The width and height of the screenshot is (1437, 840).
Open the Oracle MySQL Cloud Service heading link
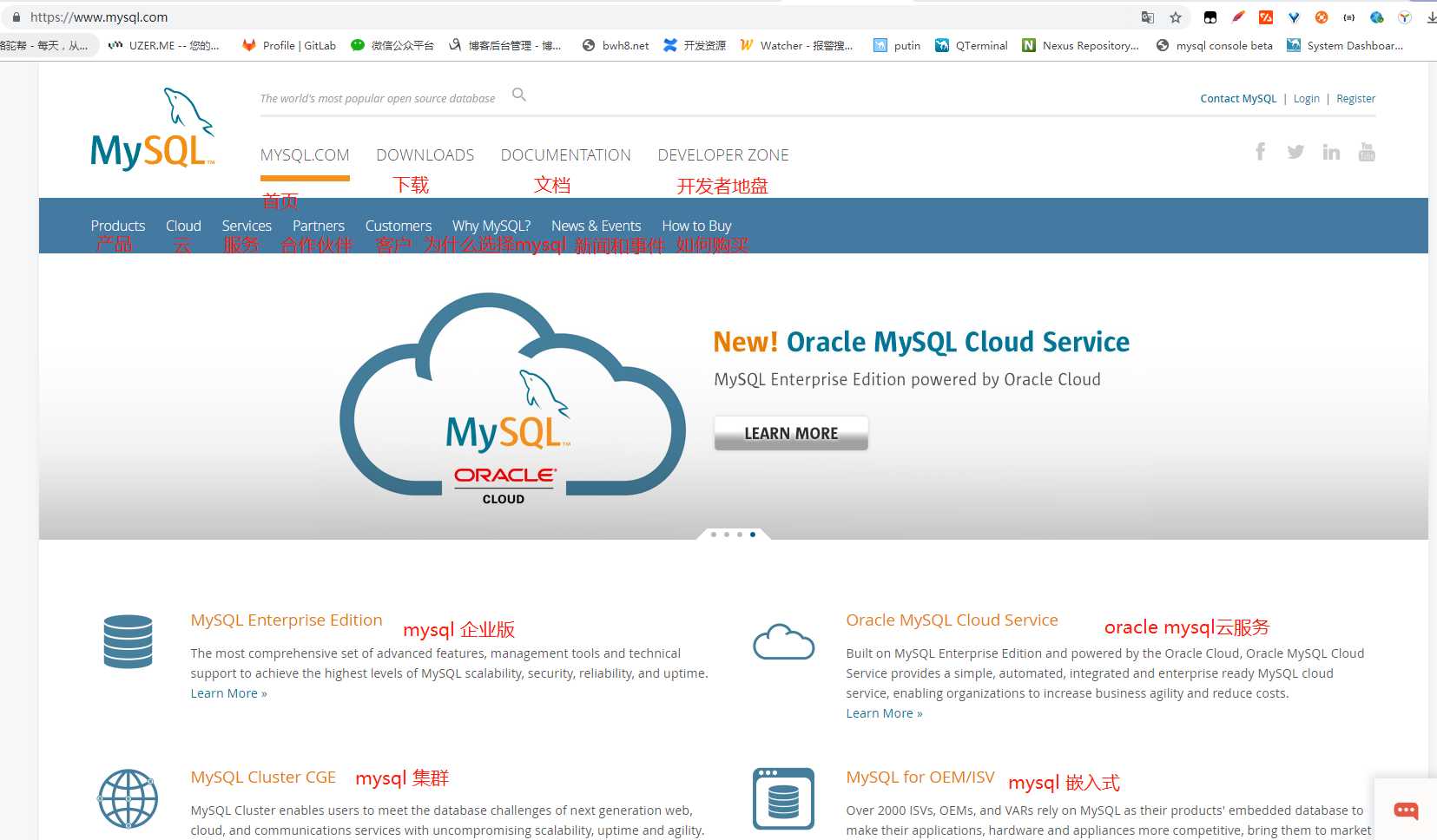pos(953,620)
